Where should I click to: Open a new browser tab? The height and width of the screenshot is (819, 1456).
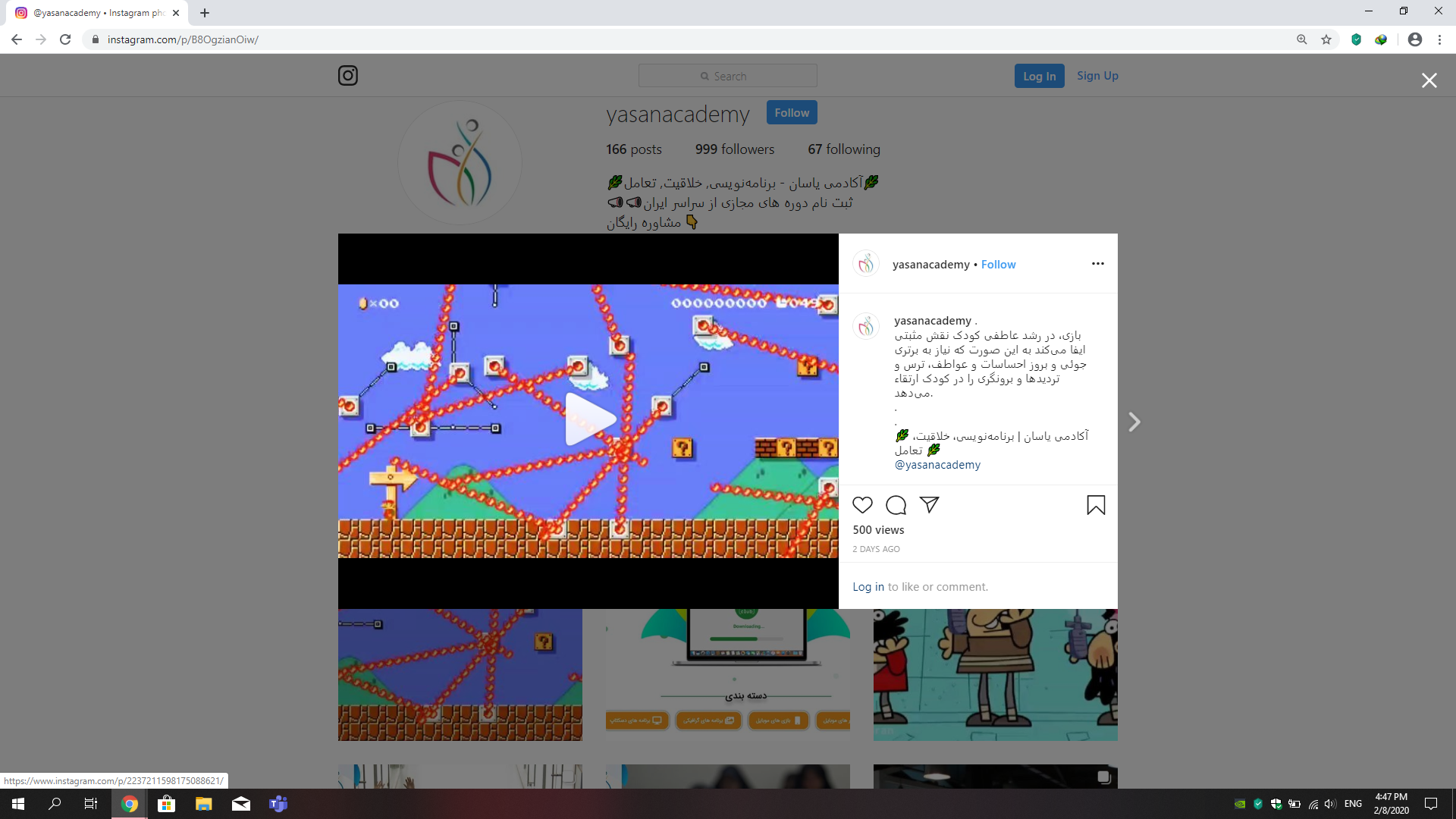(x=205, y=13)
